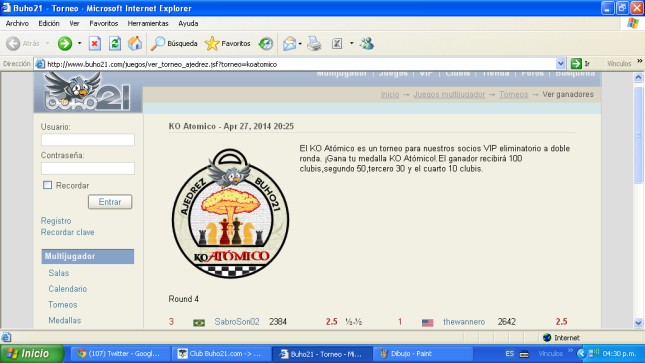Check the Recordar checkbox

(47, 185)
